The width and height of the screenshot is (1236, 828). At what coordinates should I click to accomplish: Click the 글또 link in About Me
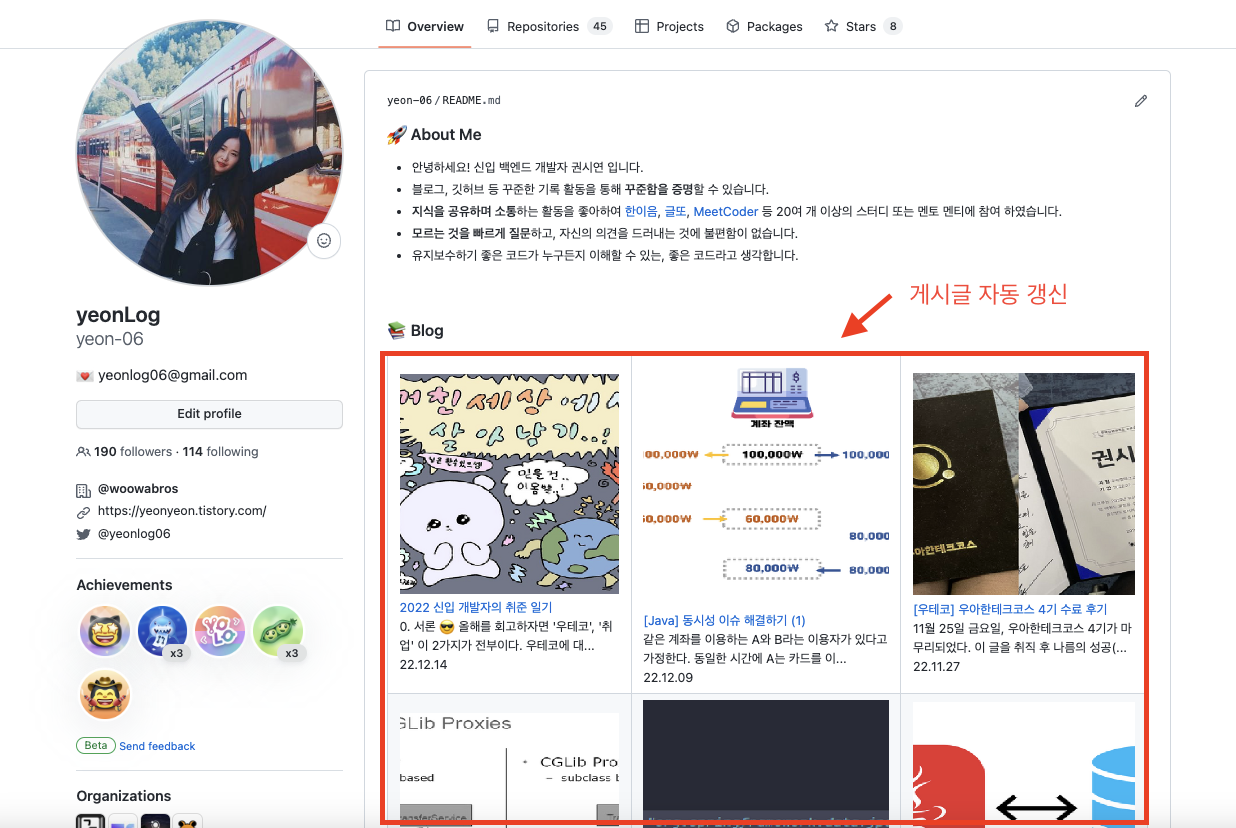pyautogui.click(x=675, y=211)
